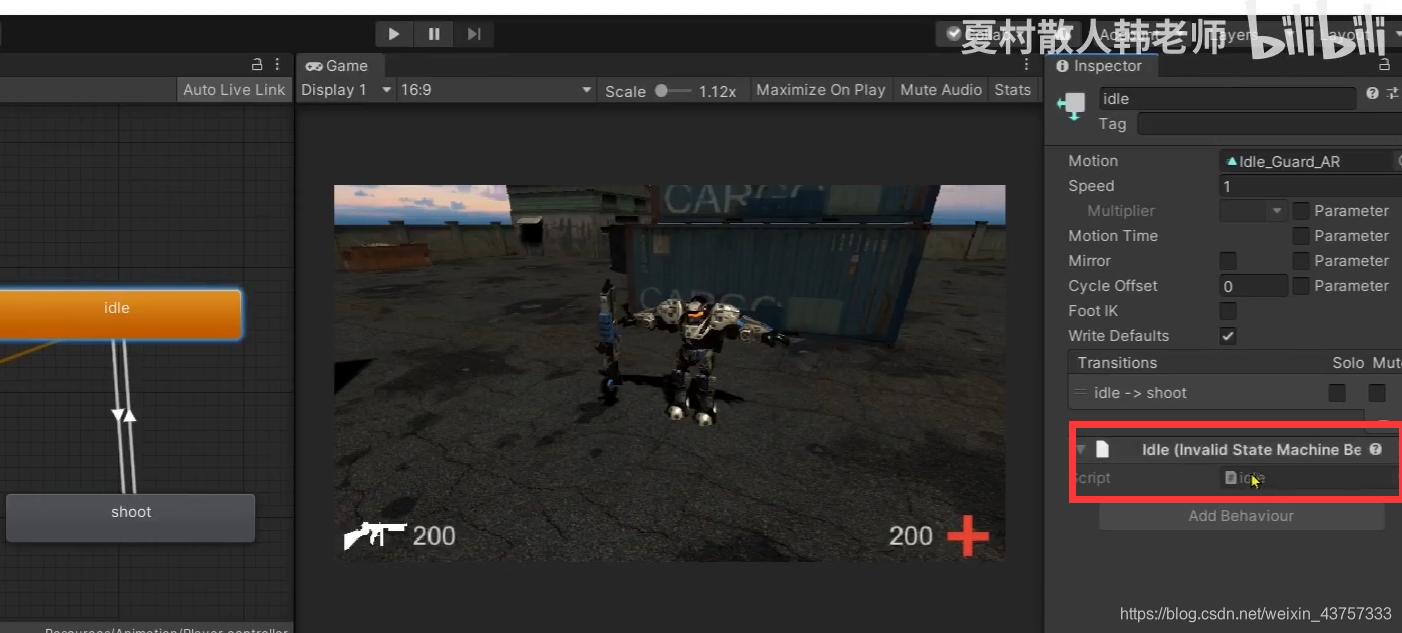Viewport: 1402px width, 633px height.
Task: Click the Tag input field
Action: click(1269, 124)
